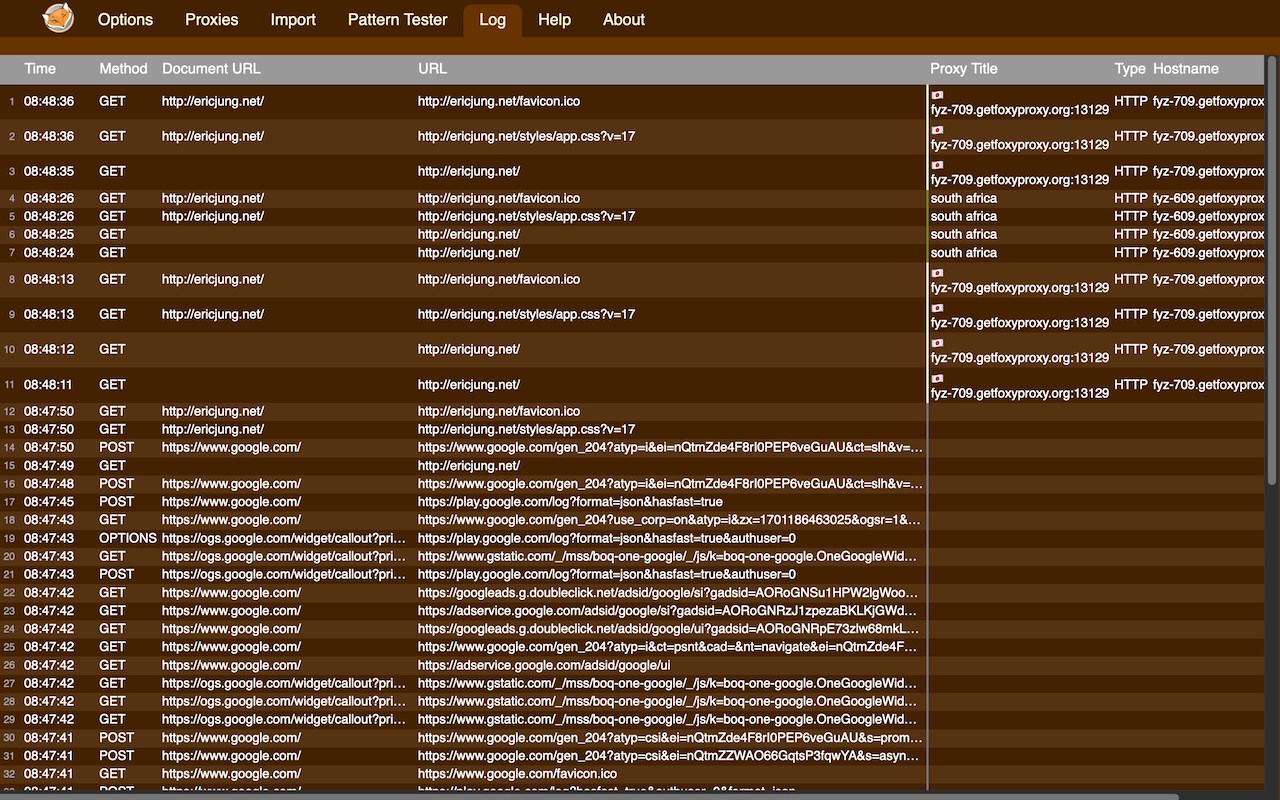Viewport: 1280px width, 800px height.
Task: Open the Import tab
Action: [x=293, y=19]
